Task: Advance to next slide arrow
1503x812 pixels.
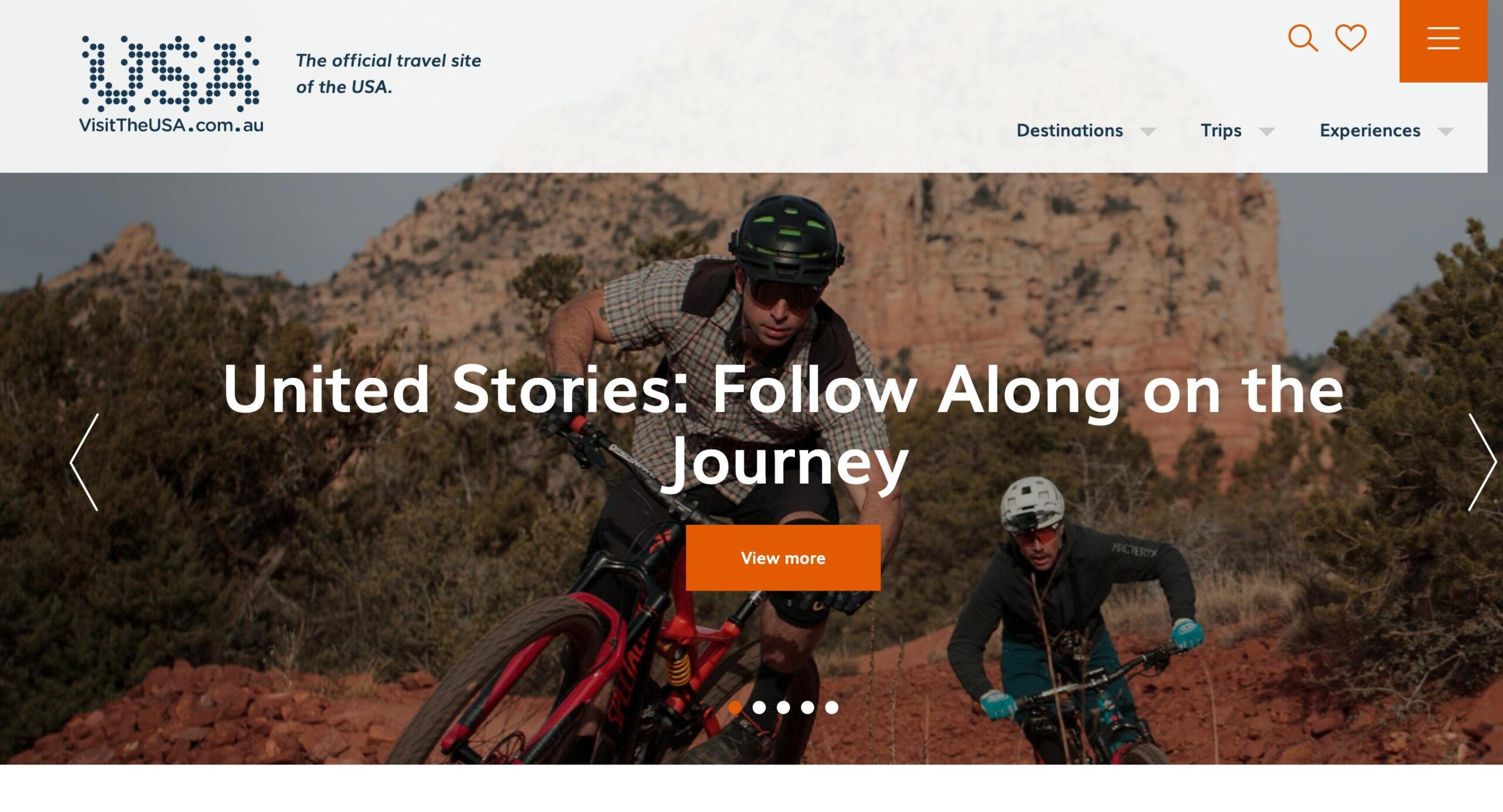Action: pos(1482,462)
